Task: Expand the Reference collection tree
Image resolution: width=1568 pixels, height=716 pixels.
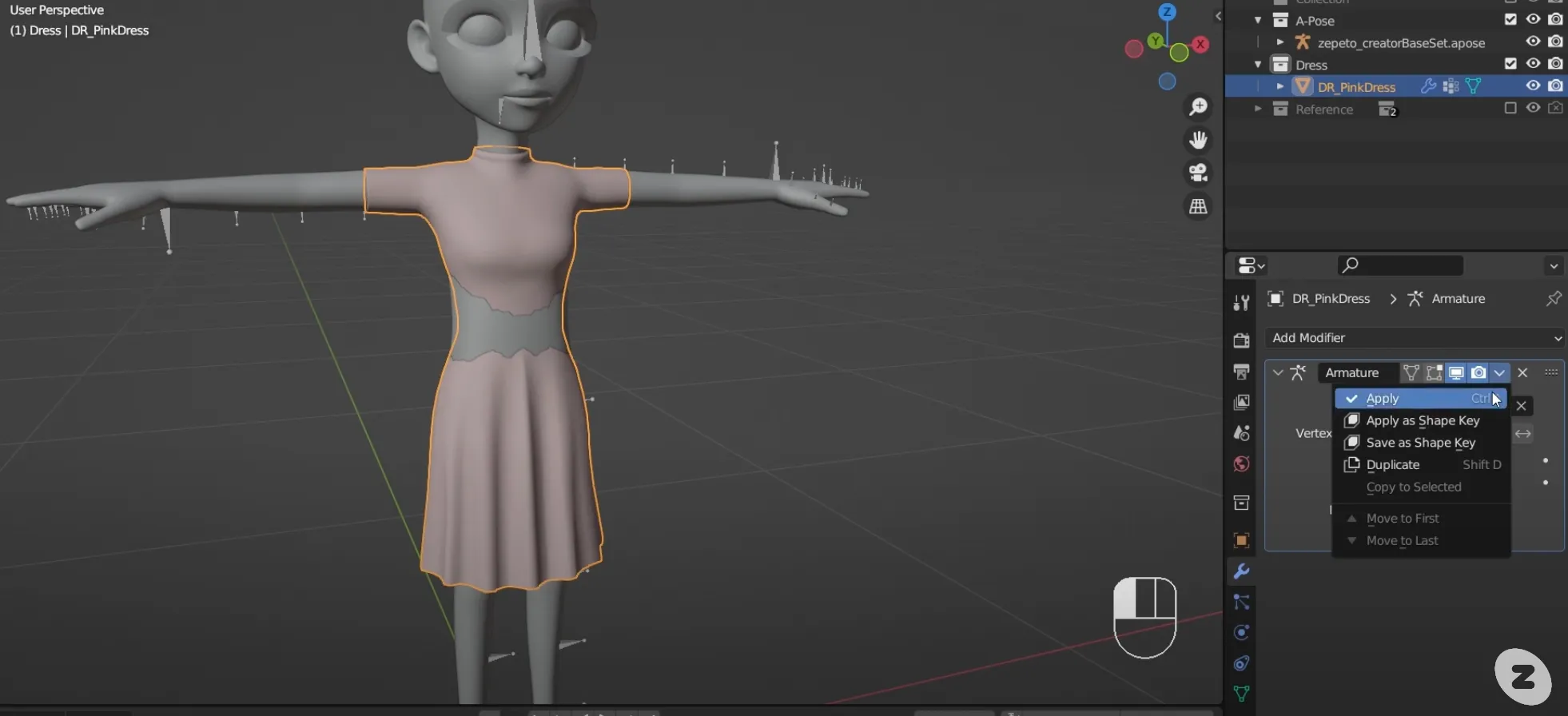Action: point(1258,109)
